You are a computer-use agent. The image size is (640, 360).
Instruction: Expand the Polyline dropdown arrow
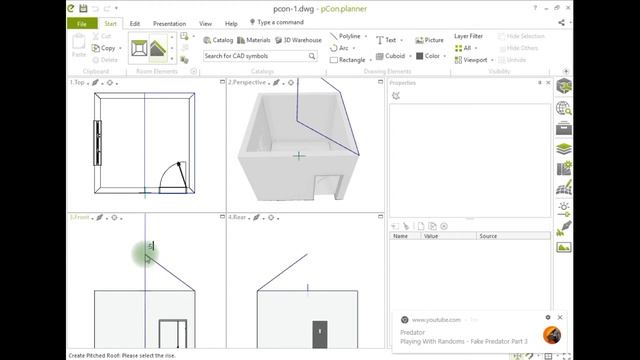coord(366,36)
